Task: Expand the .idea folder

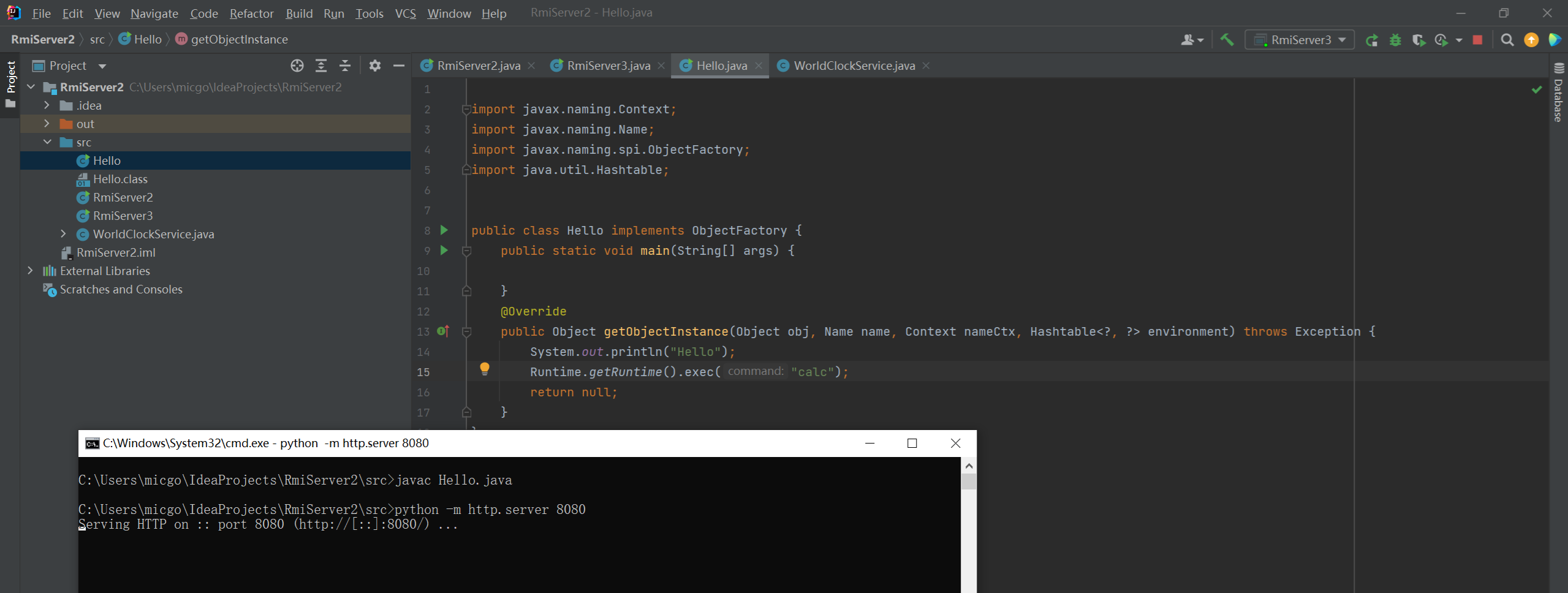Action: coord(47,105)
